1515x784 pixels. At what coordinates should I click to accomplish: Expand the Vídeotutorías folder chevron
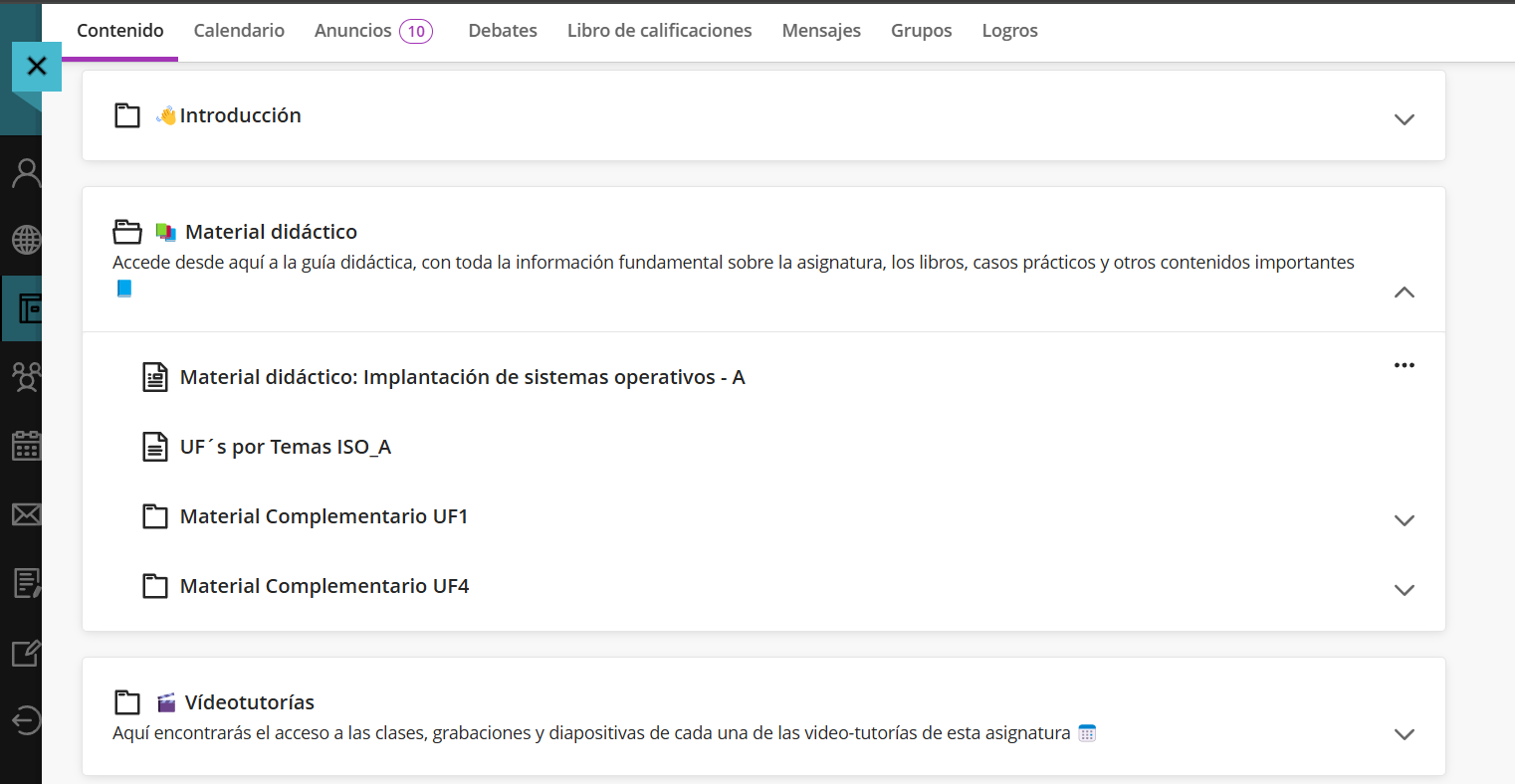(x=1404, y=734)
